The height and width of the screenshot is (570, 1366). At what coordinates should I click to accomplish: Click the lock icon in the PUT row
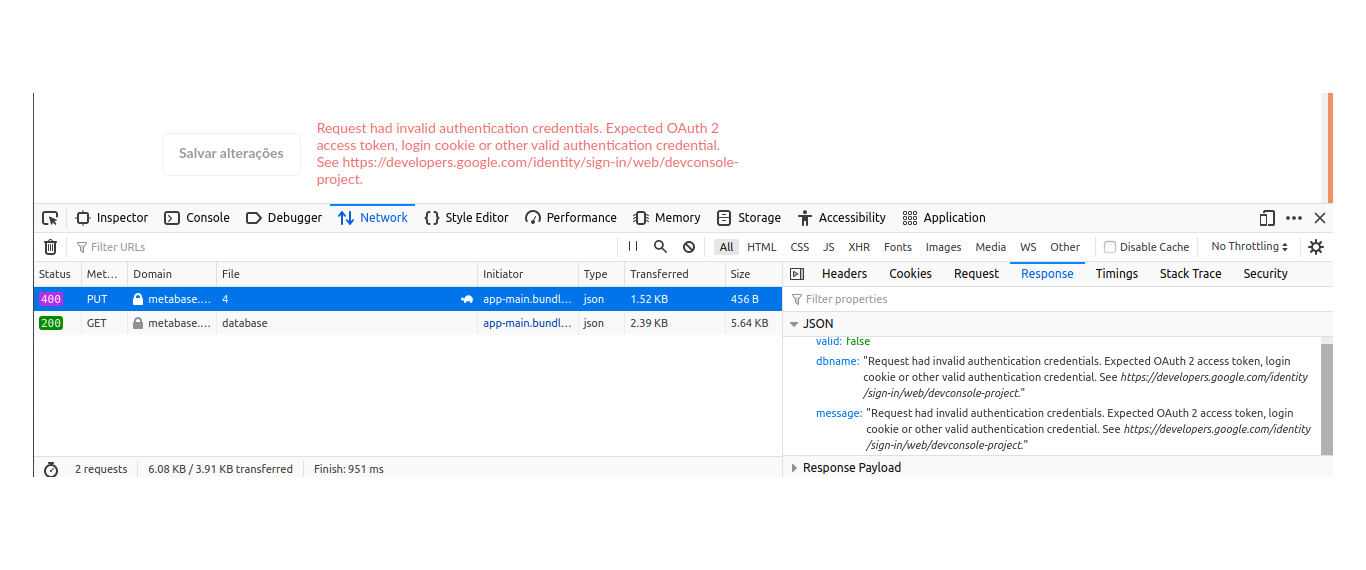point(138,299)
